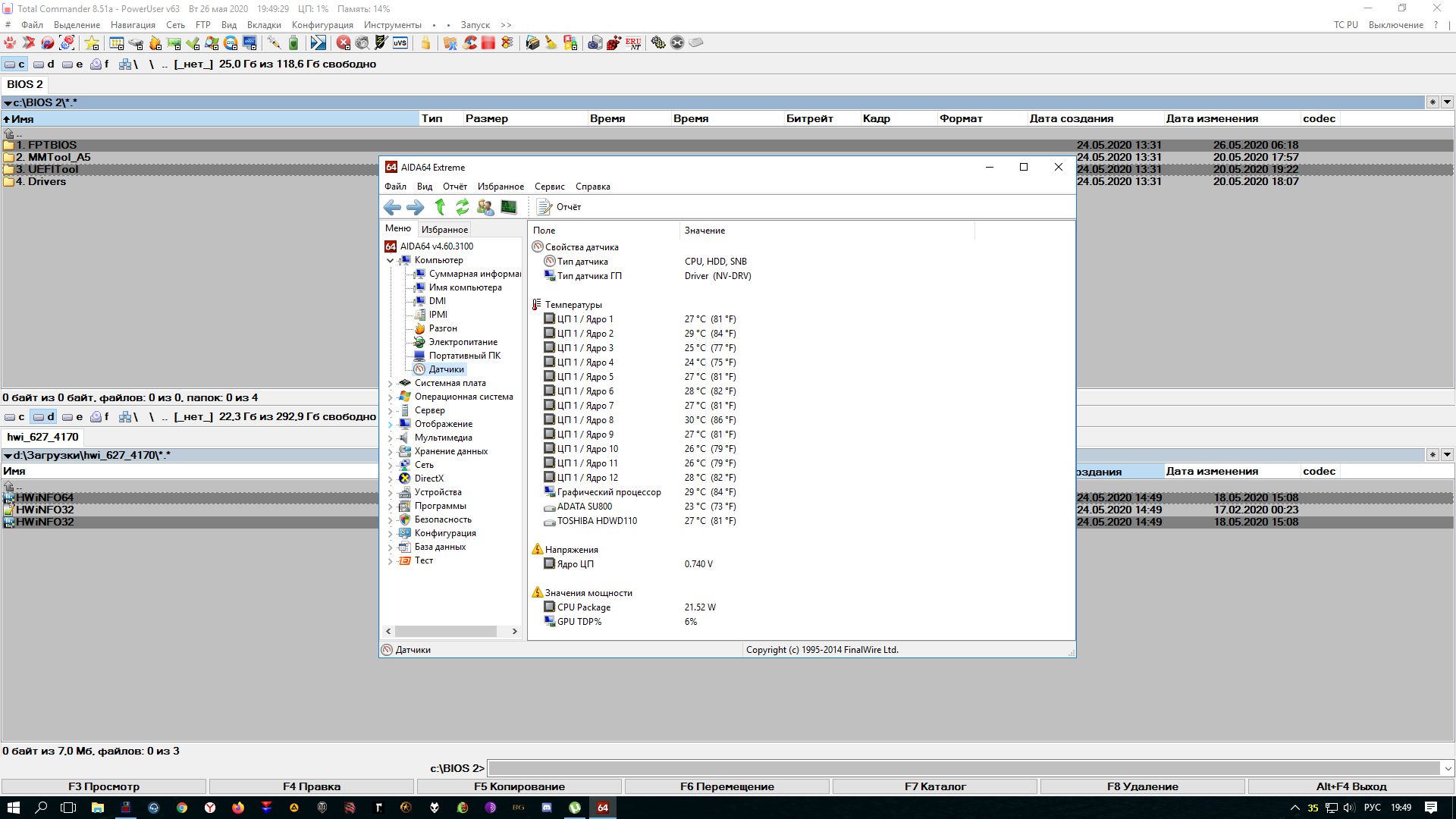Viewport: 1456px width, 819px height.
Task: Collapse the Компьютер tree node
Action: pyautogui.click(x=391, y=260)
